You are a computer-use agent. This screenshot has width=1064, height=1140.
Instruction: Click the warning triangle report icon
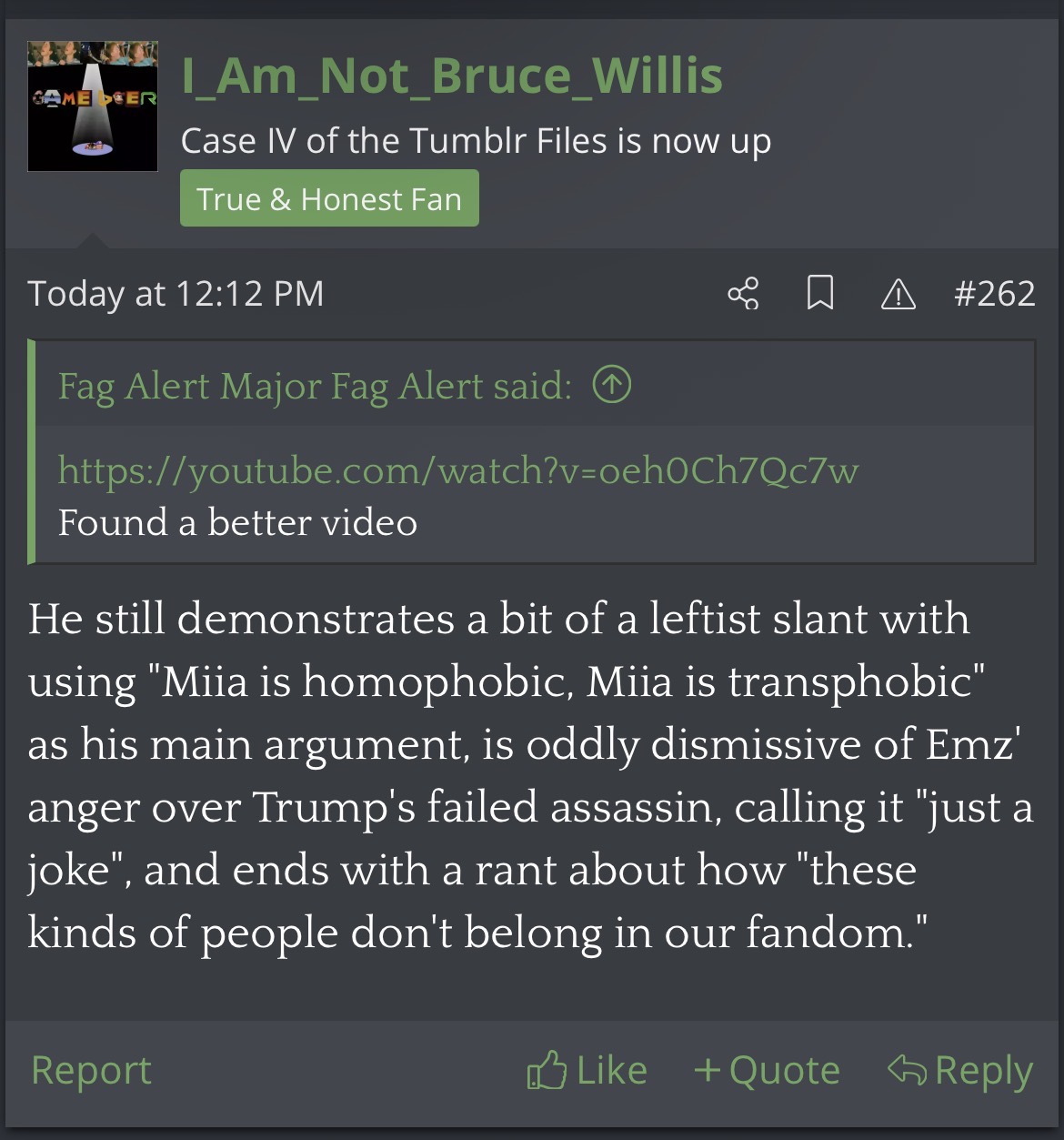coord(898,295)
